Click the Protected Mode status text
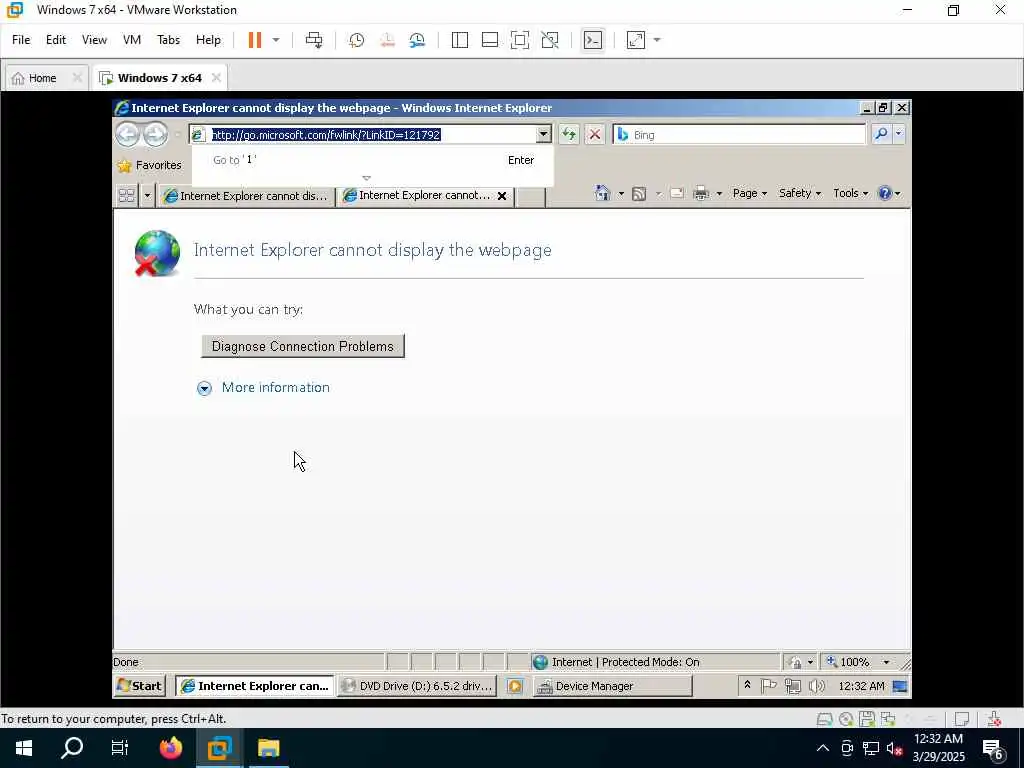1024x768 pixels. (626, 662)
